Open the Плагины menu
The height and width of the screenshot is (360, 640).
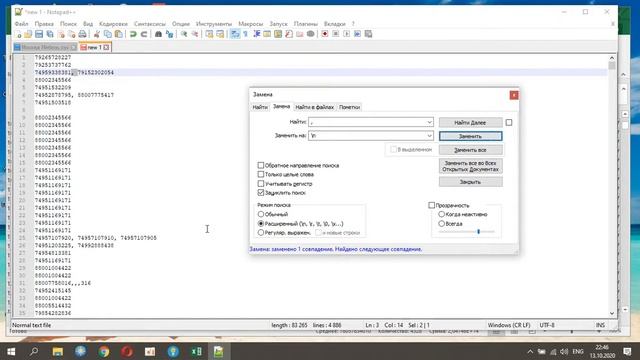305,24
